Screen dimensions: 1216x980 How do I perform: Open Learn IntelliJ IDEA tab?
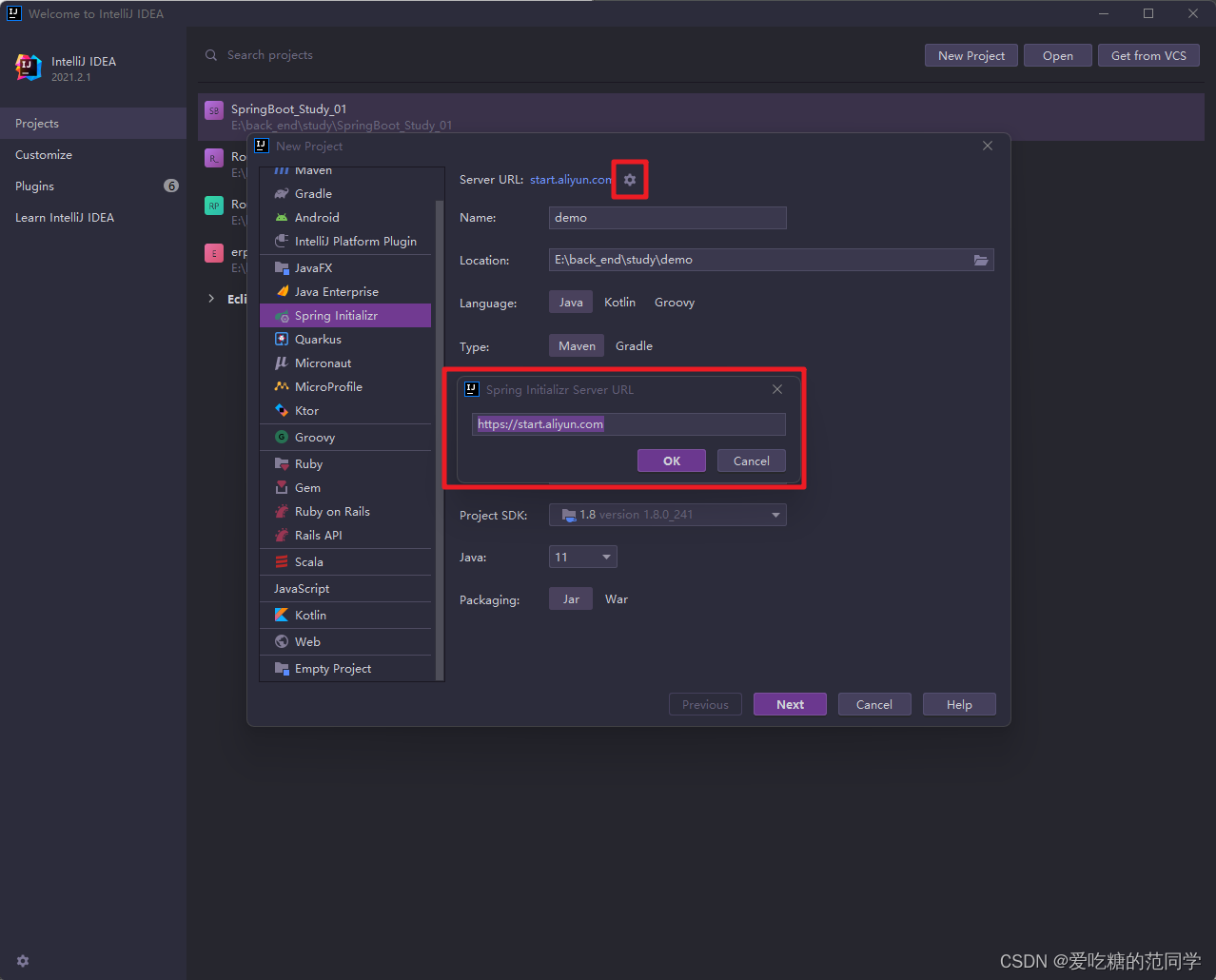93,218
